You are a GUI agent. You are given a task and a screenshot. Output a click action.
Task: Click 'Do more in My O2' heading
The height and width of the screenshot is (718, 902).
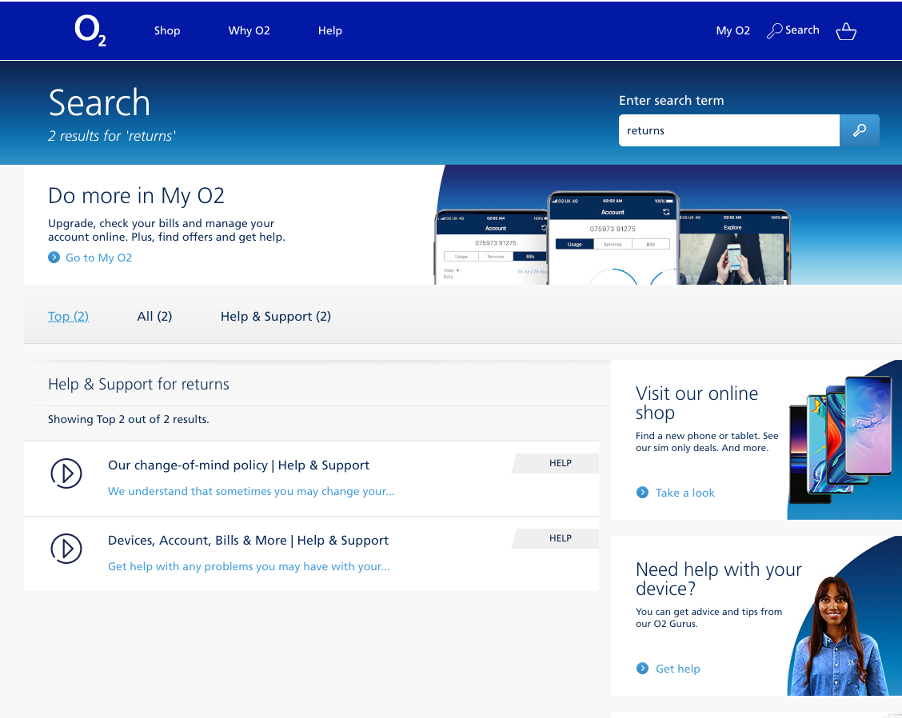[136, 196]
